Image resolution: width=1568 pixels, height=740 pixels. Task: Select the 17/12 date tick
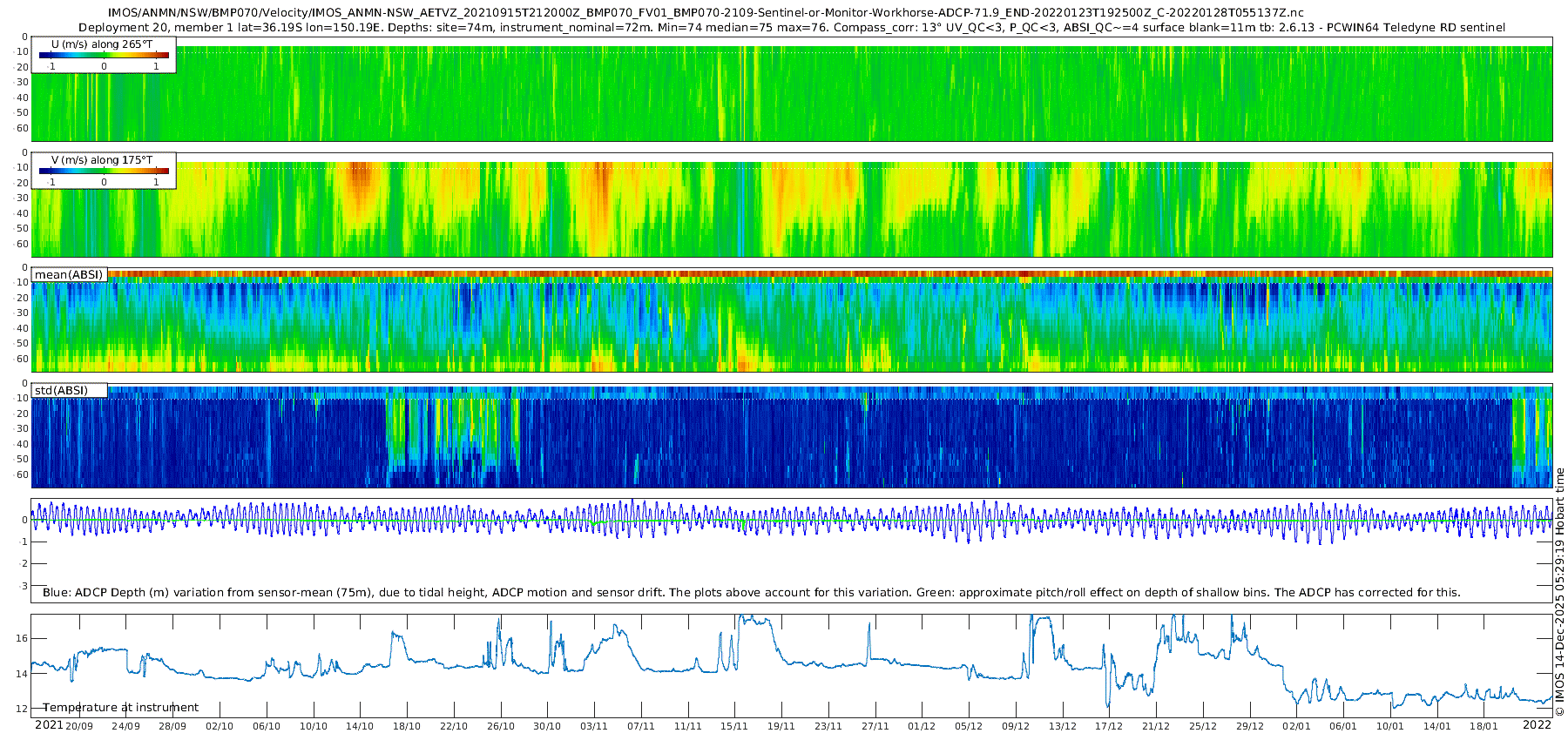1109,726
